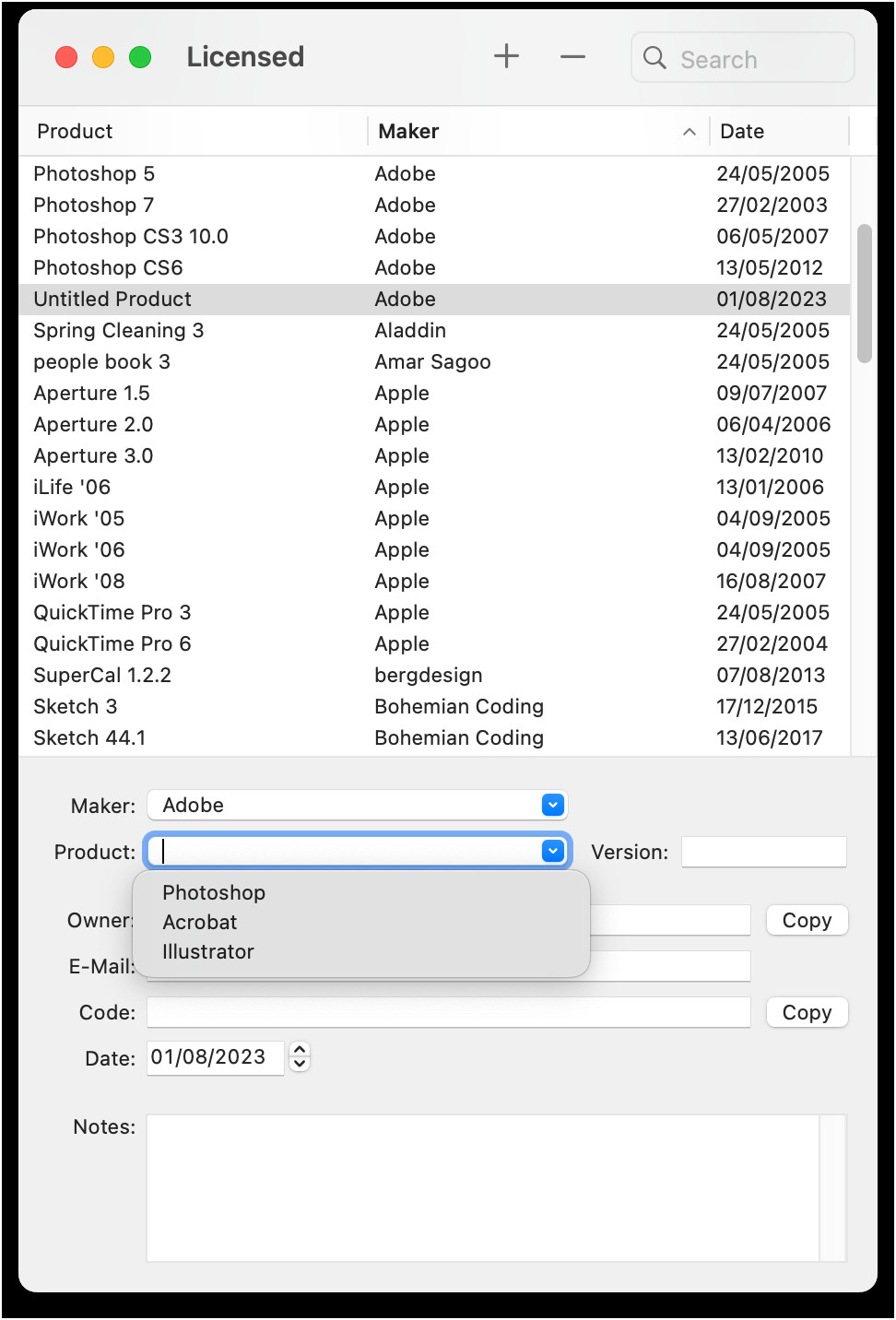896x1320 pixels.
Task: Click the plus icon to add license
Action: pos(506,56)
